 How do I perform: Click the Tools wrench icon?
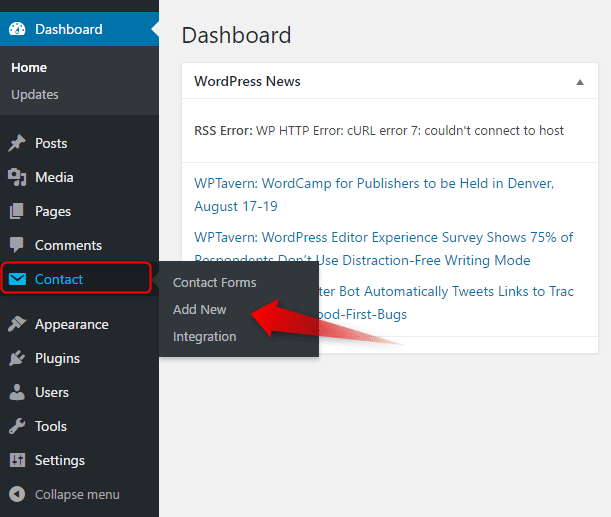click(x=17, y=426)
